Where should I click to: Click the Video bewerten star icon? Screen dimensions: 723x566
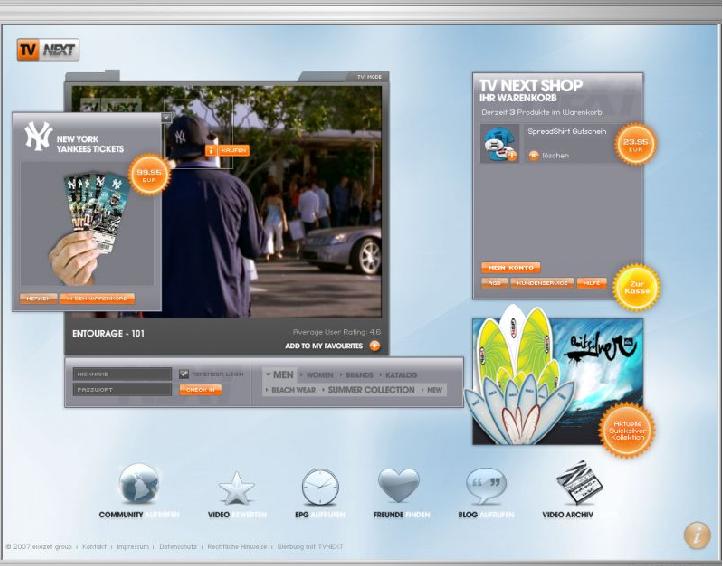tap(237, 488)
